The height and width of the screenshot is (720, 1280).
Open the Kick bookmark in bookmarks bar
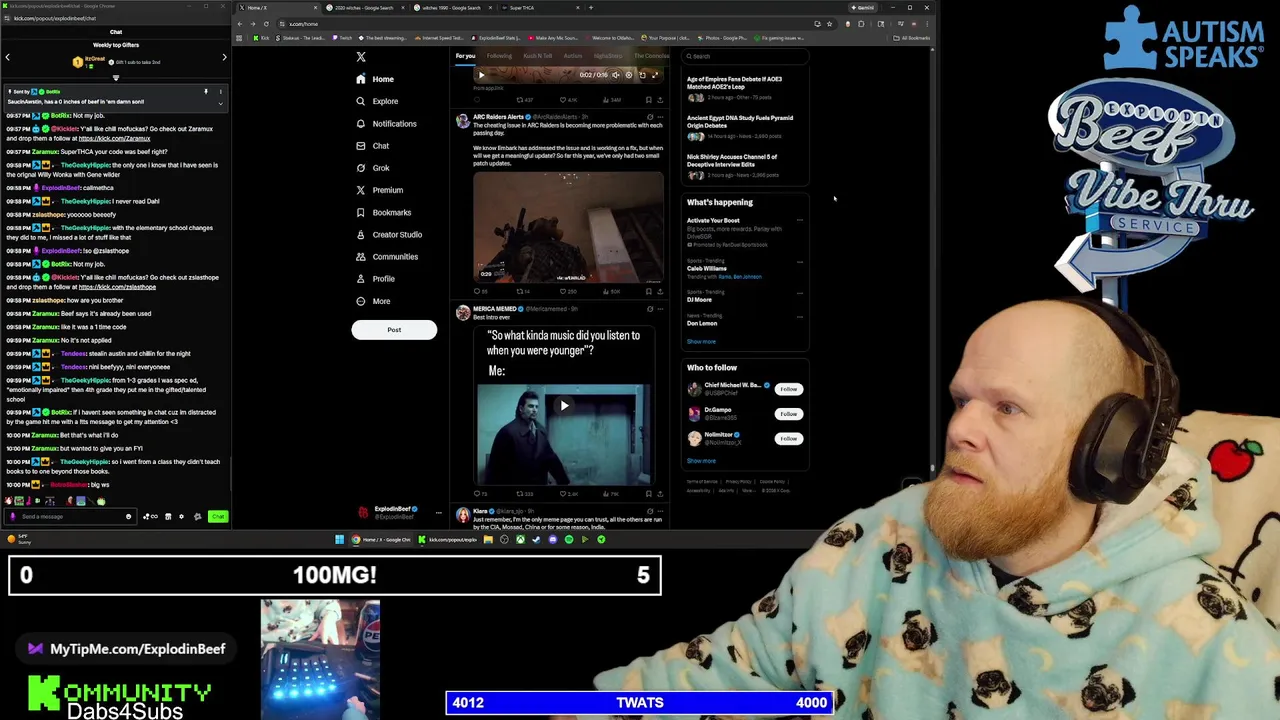(x=262, y=38)
